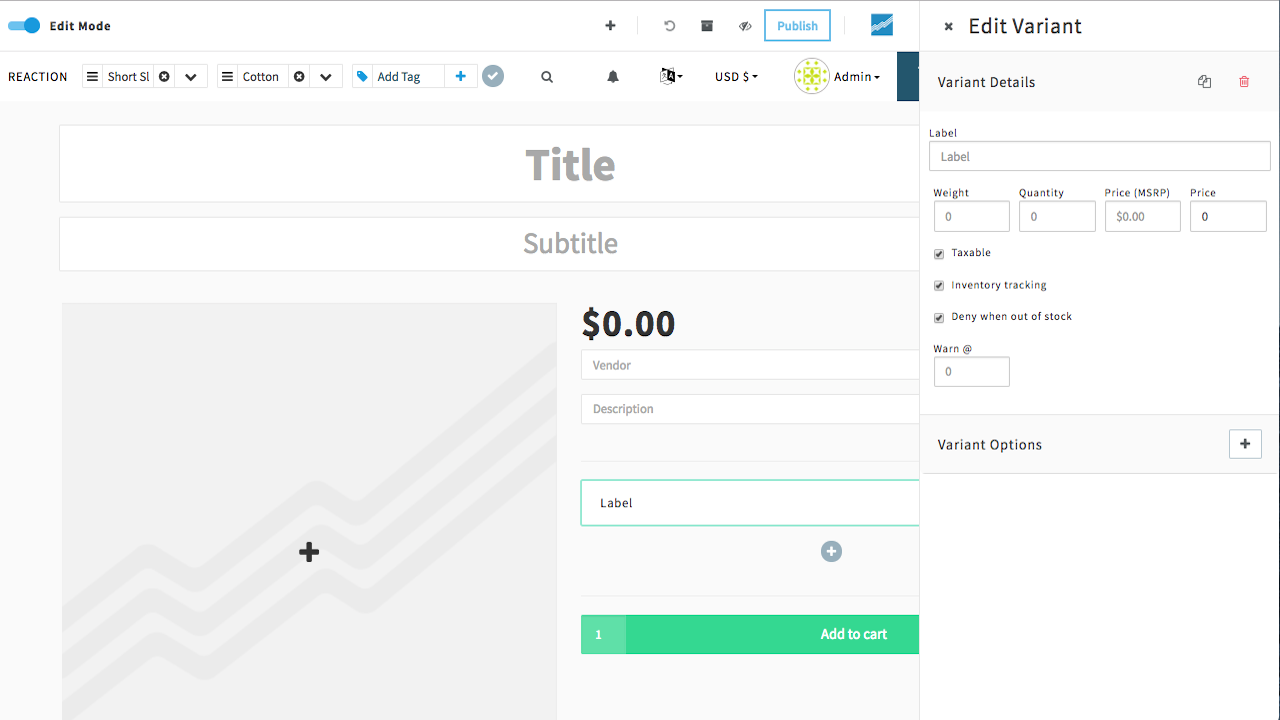
Task: Expand the Short Sl tag chevron
Action: click(191, 77)
